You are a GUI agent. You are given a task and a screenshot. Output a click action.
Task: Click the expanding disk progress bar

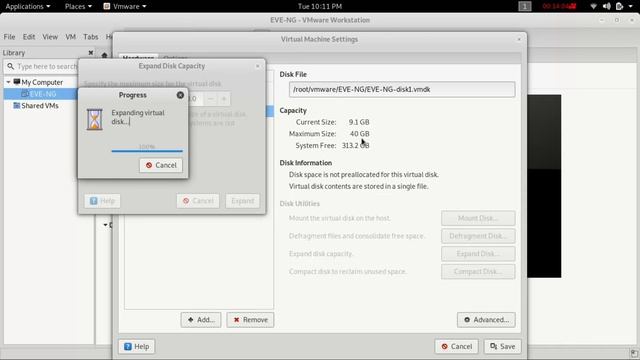147,151
